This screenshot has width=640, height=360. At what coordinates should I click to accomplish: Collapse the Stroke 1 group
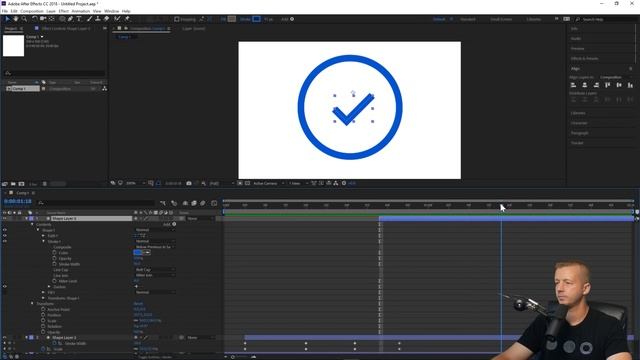coord(44,242)
